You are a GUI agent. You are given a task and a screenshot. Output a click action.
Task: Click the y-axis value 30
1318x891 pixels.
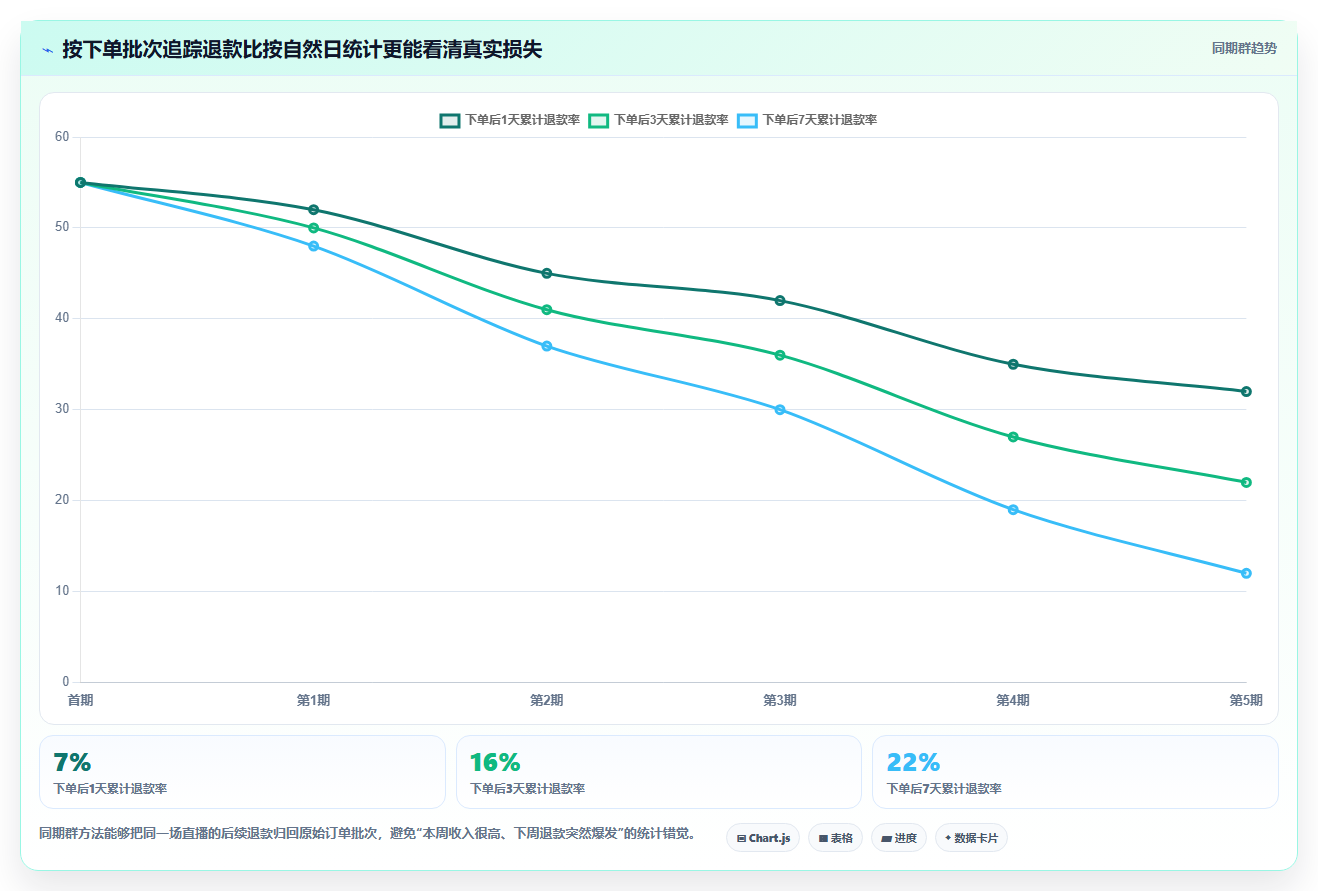point(62,409)
